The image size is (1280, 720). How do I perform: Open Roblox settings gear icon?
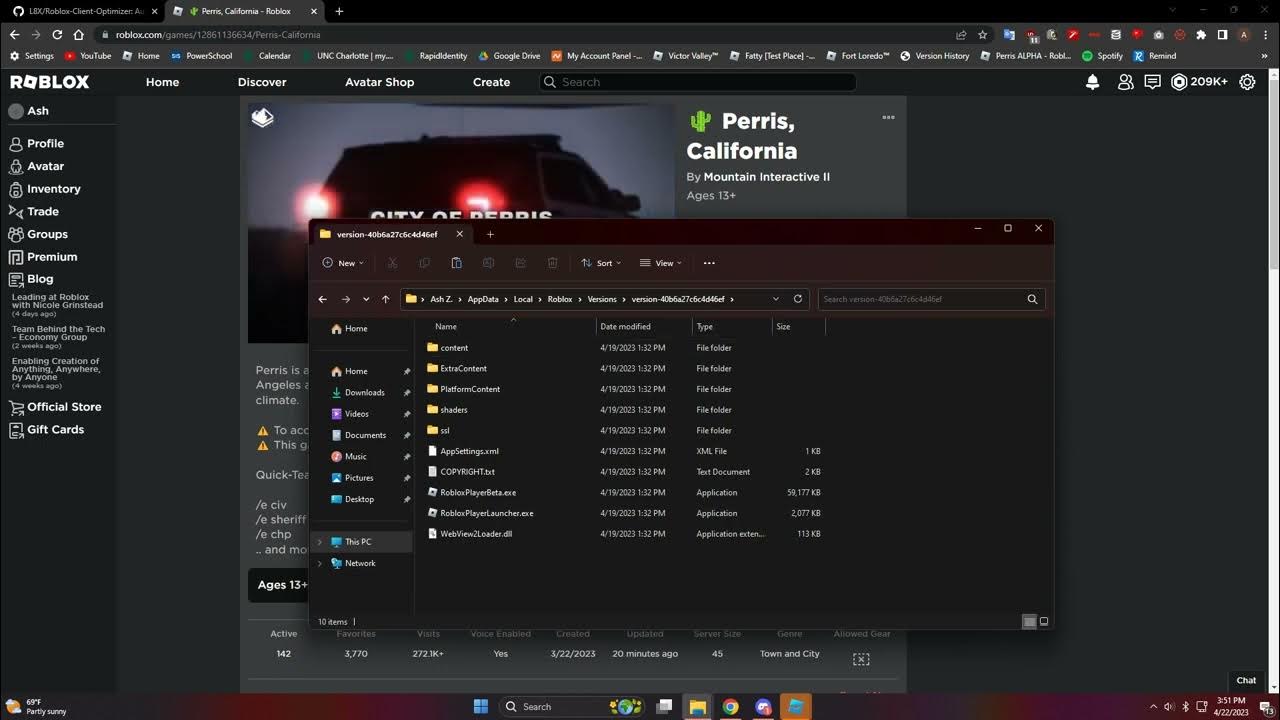[x=1247, y=82]
